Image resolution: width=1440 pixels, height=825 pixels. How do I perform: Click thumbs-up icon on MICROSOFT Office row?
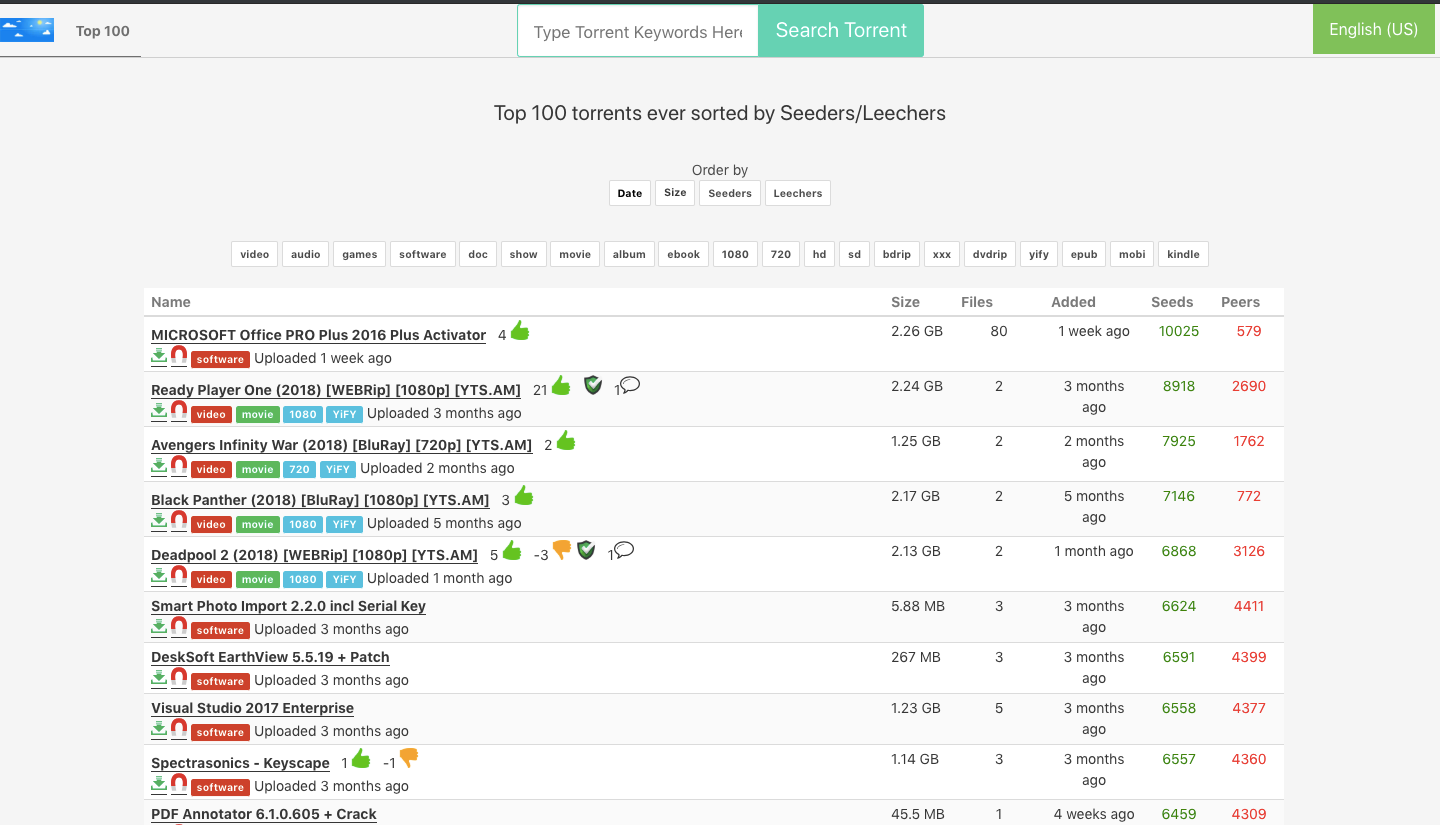pyautogui.click(x=519, y=331)
